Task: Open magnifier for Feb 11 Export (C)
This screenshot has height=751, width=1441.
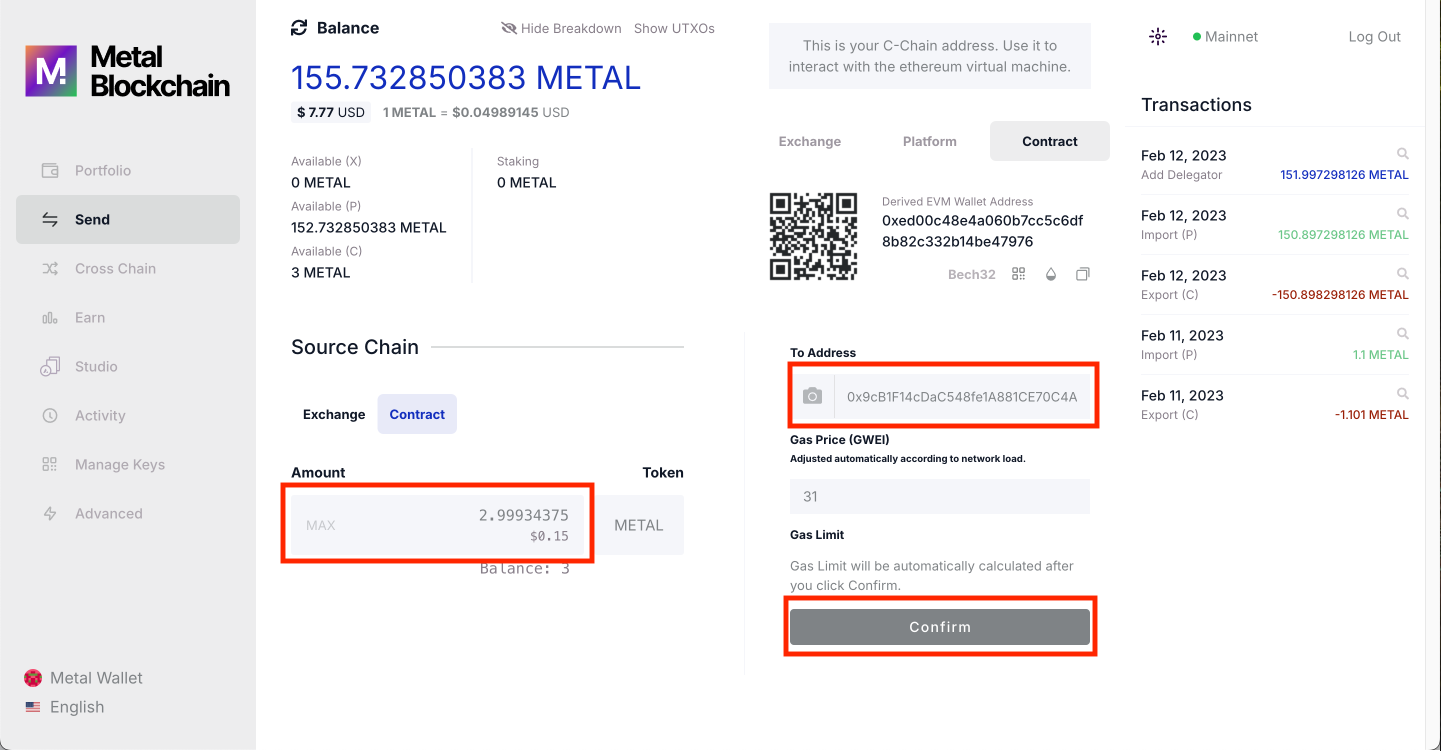Action: (x=1403, y=394)
